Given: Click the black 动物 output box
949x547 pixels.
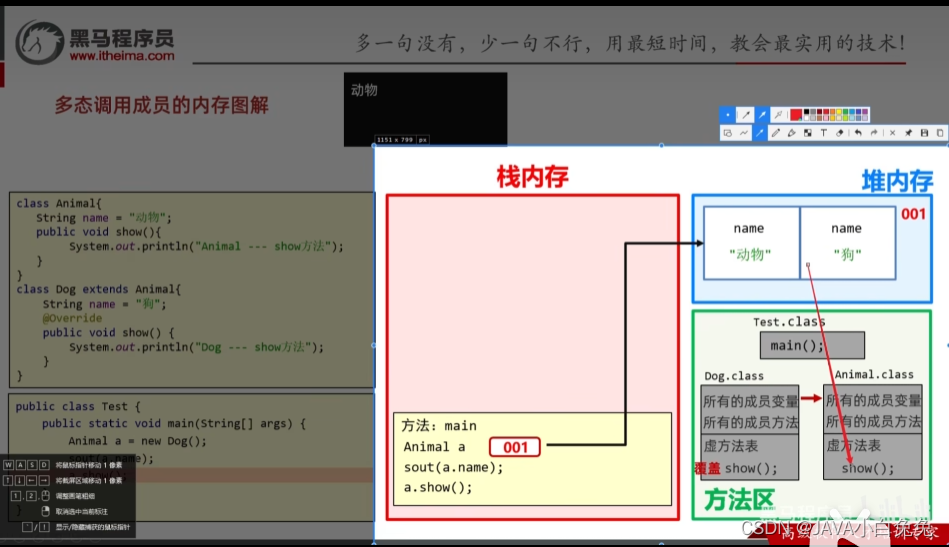Looking at the screenshot, I should [x=425, y=110].
